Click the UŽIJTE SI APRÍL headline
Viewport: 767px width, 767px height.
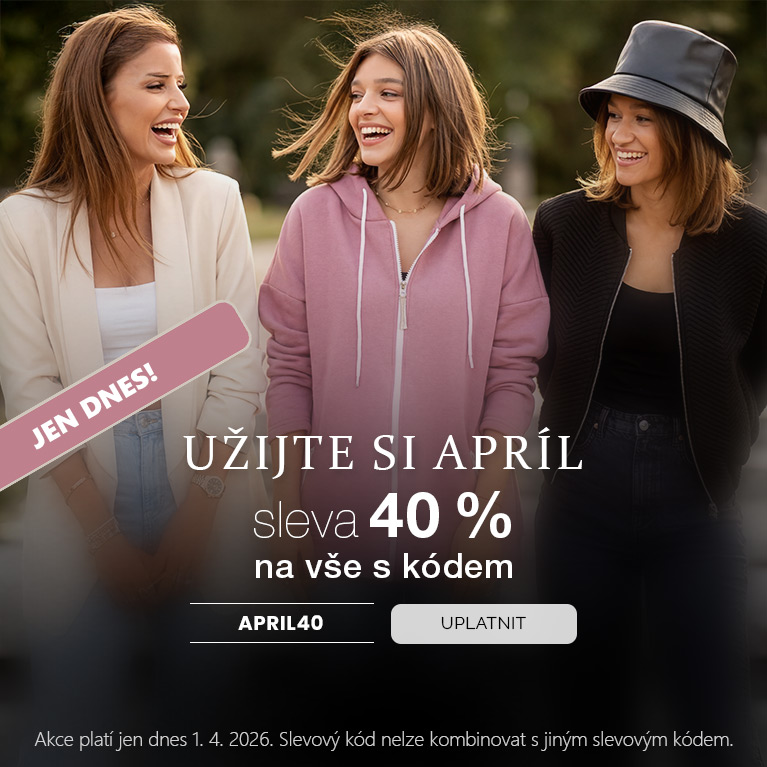click(384, 452)
